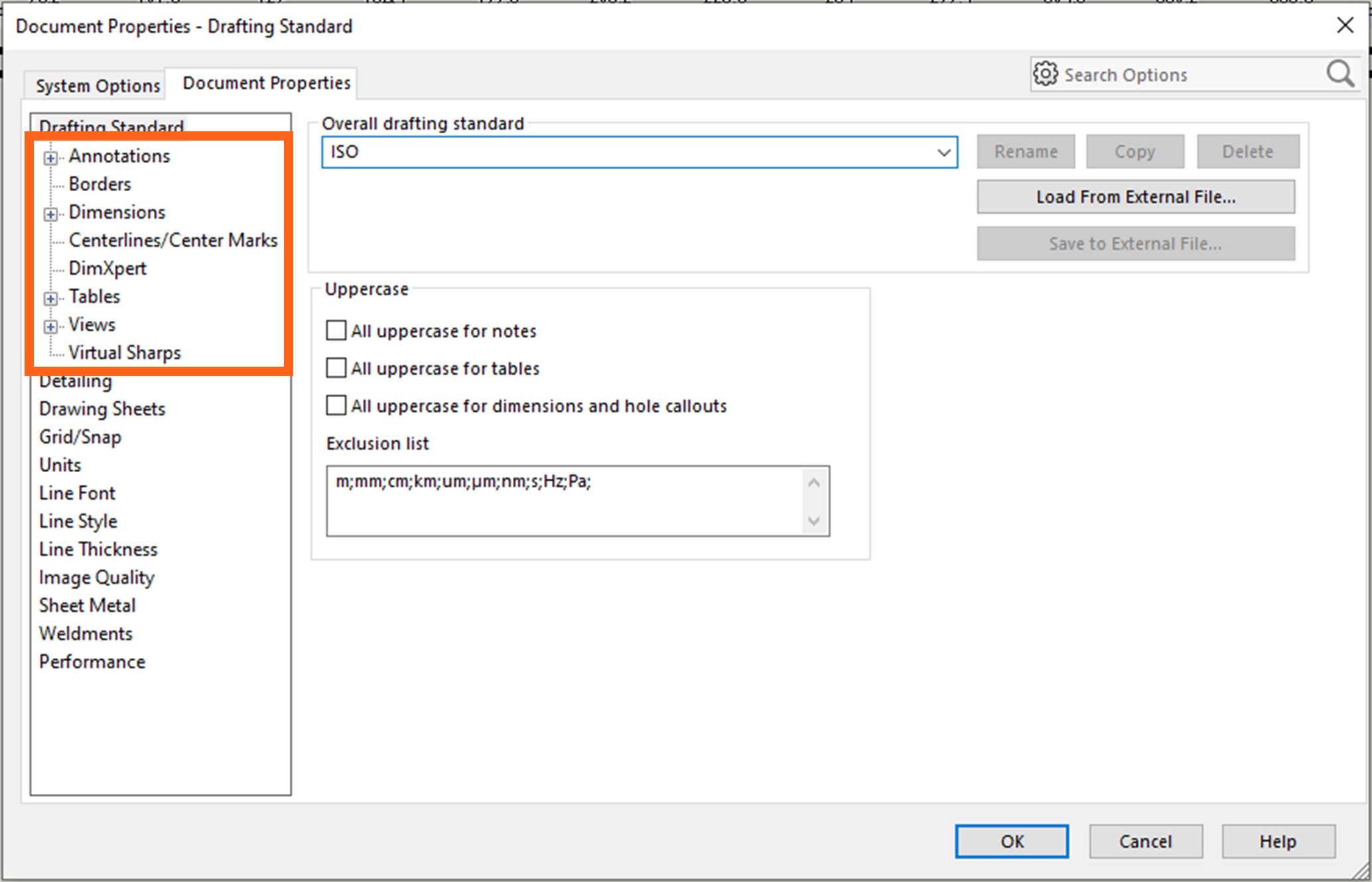
Task: Expand the Annotations tree node
Action: [50, 157]
